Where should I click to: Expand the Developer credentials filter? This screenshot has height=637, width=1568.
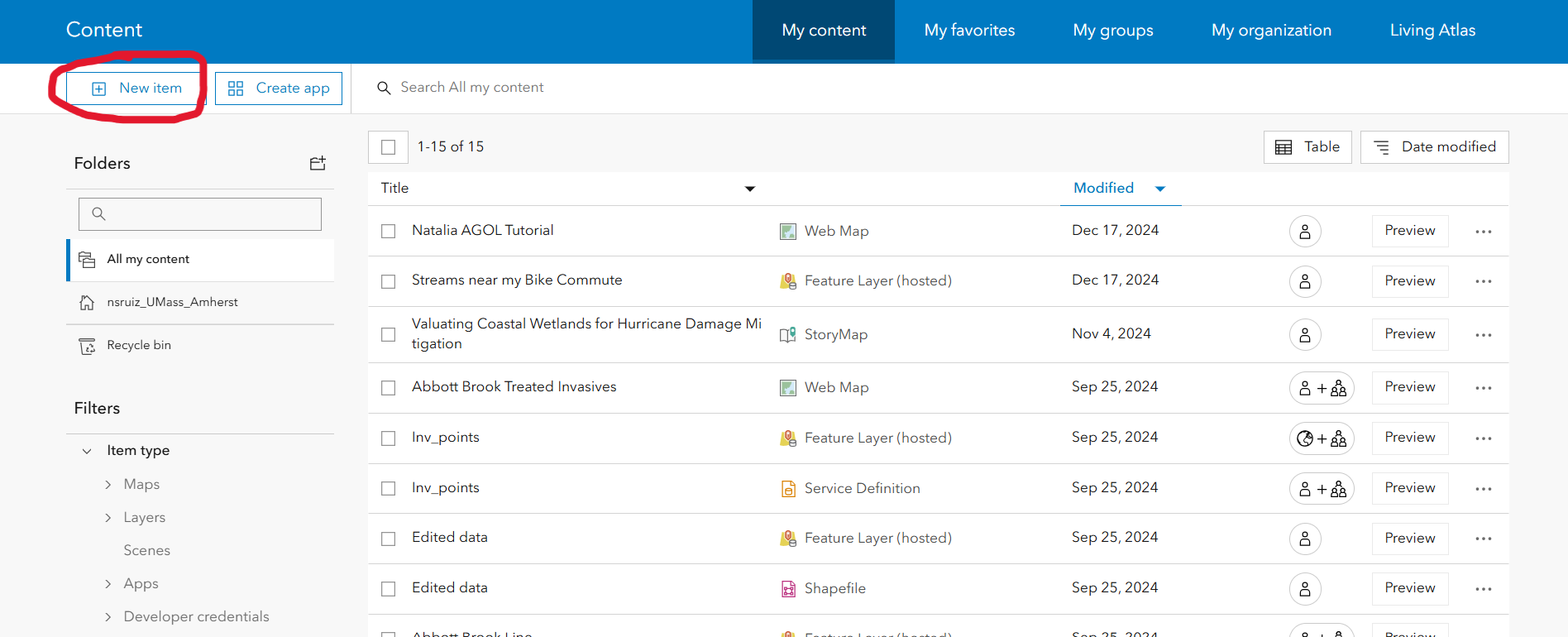pos(108,617)
